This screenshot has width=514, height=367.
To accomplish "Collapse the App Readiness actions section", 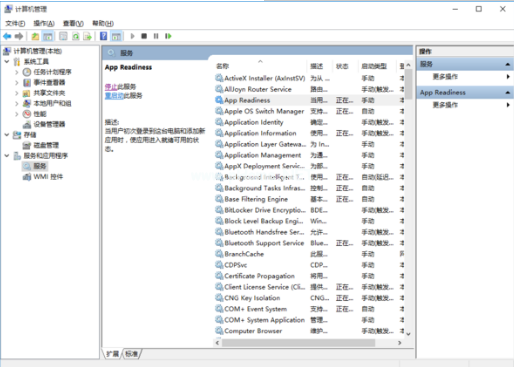I will pyautogui.click(x=508, y=92).
